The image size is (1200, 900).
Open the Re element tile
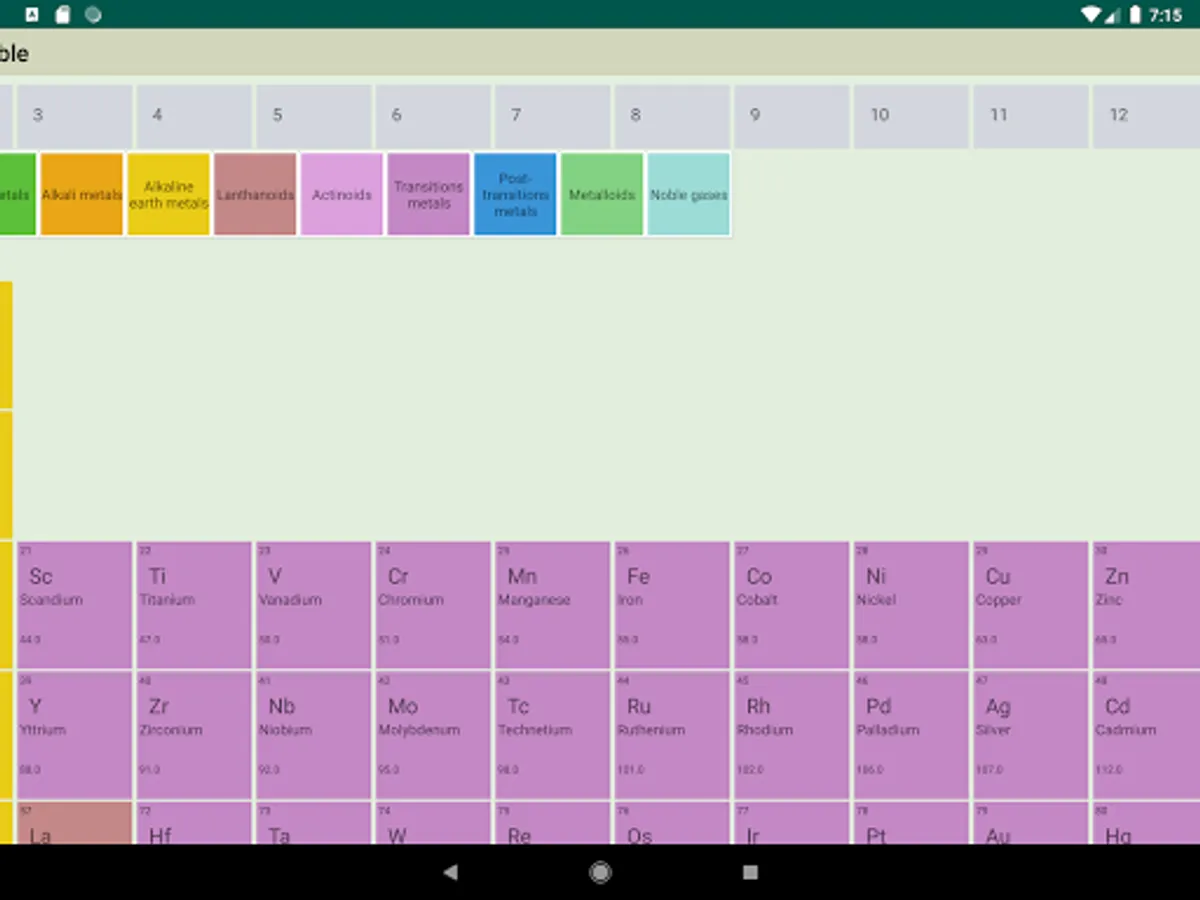553,823
